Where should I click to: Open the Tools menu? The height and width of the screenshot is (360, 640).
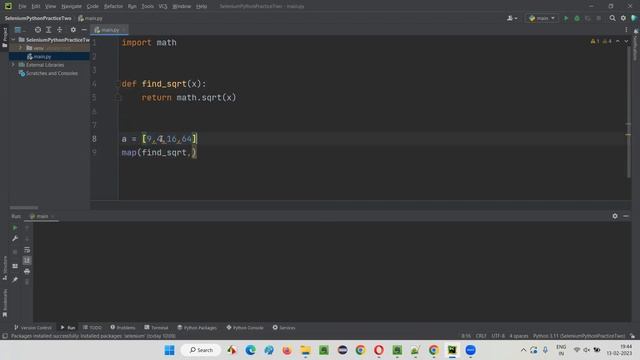148,6
